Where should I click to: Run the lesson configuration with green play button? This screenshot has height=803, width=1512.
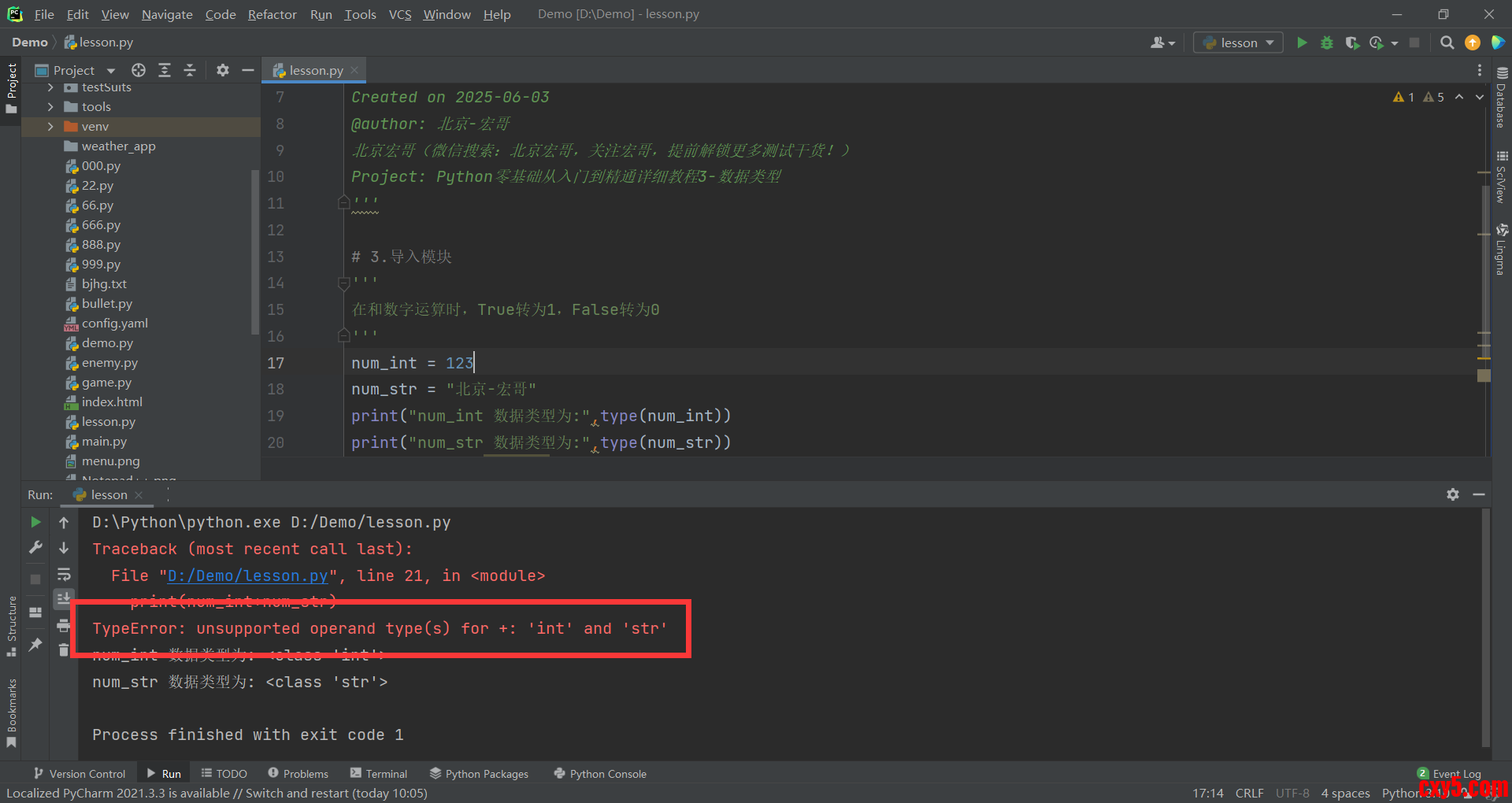point(1302,43)
